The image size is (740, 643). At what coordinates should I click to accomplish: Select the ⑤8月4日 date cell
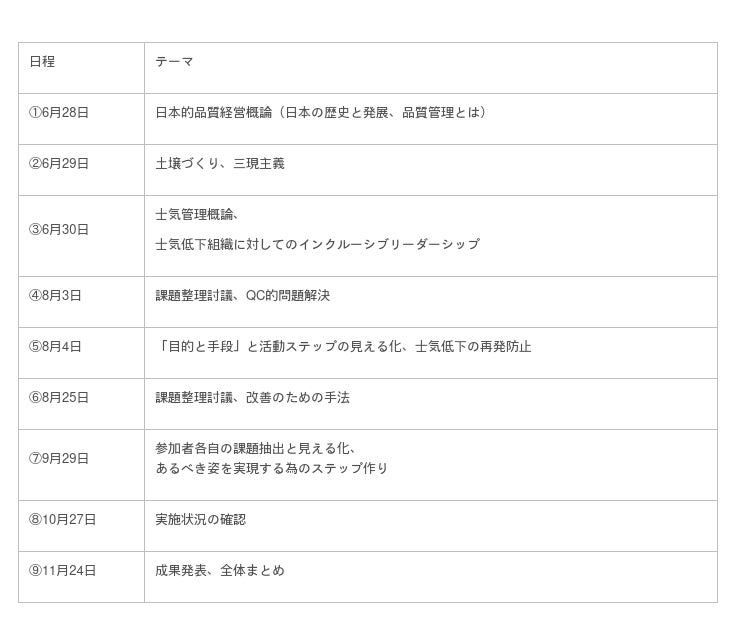coord(55,347)
